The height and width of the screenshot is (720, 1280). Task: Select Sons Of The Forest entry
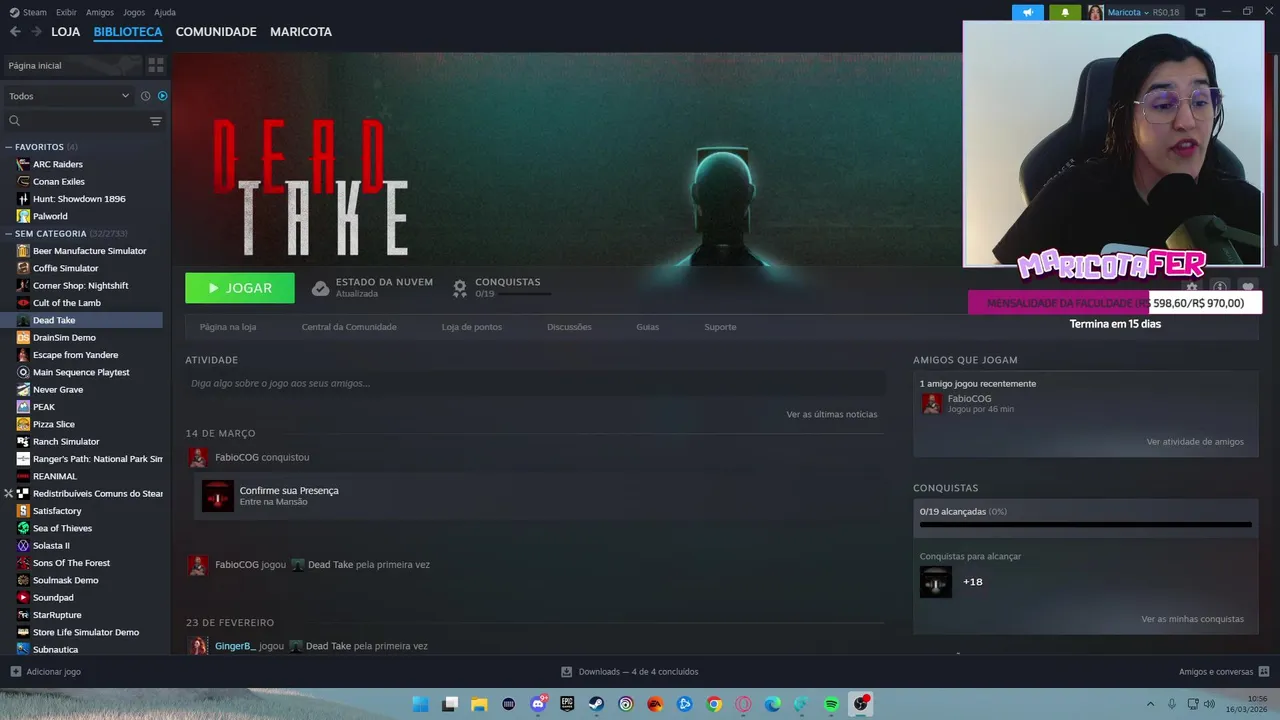[x=71, y=563]
